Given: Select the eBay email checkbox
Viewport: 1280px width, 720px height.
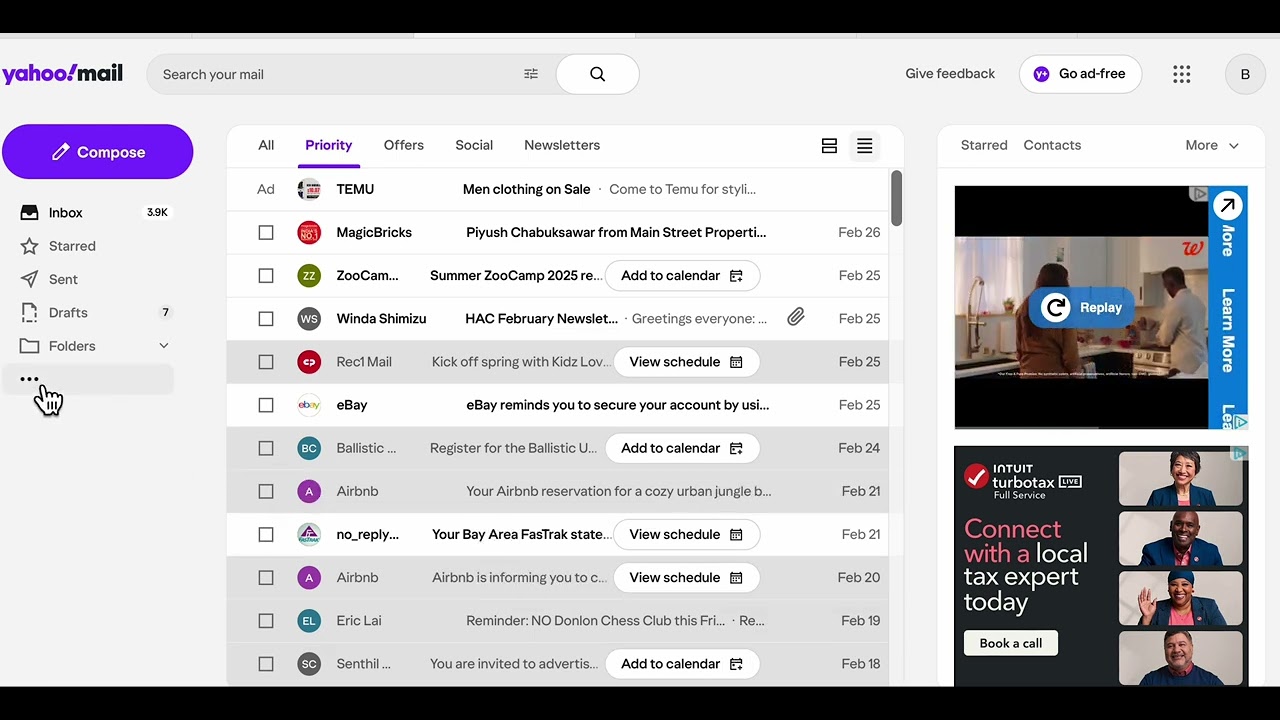Looking at the screenshot, I should [266, 405].
